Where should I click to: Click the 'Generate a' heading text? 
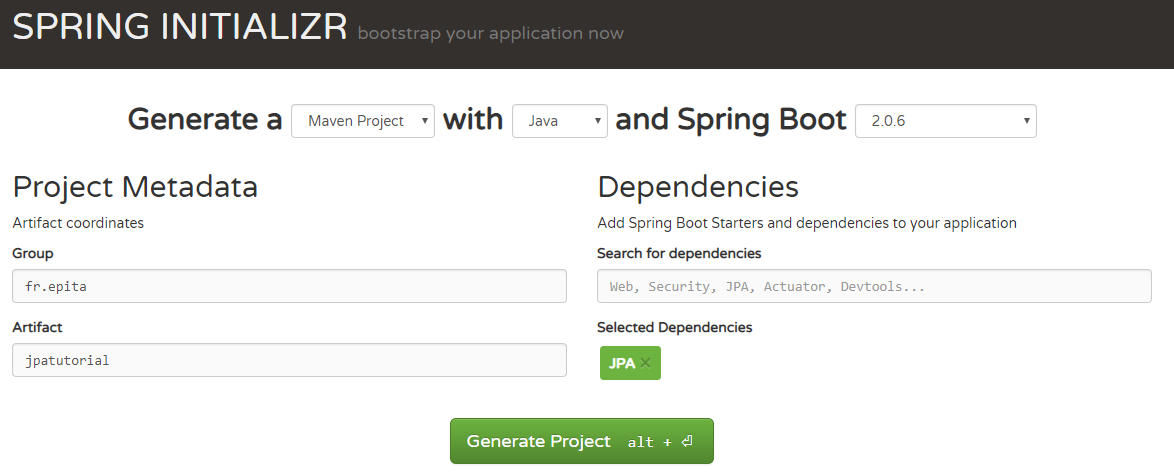[205, 120]
